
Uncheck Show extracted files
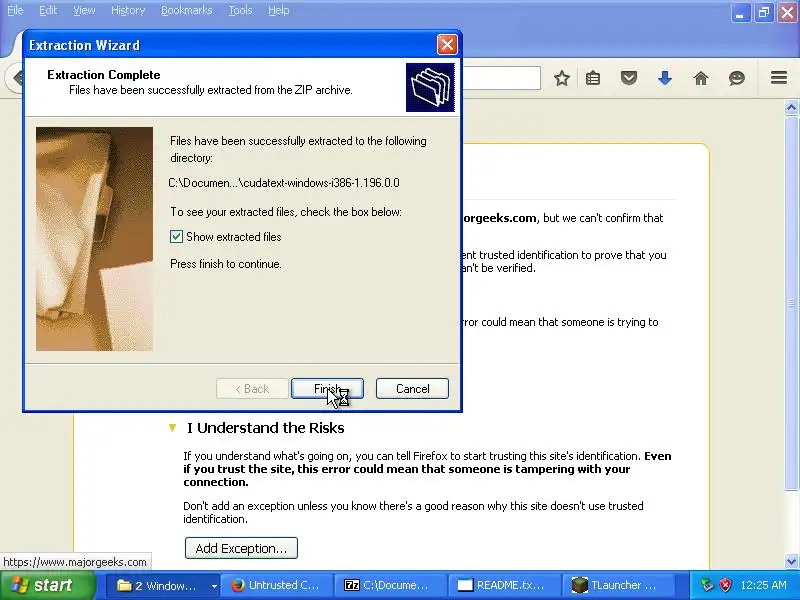tap(177, 237)
